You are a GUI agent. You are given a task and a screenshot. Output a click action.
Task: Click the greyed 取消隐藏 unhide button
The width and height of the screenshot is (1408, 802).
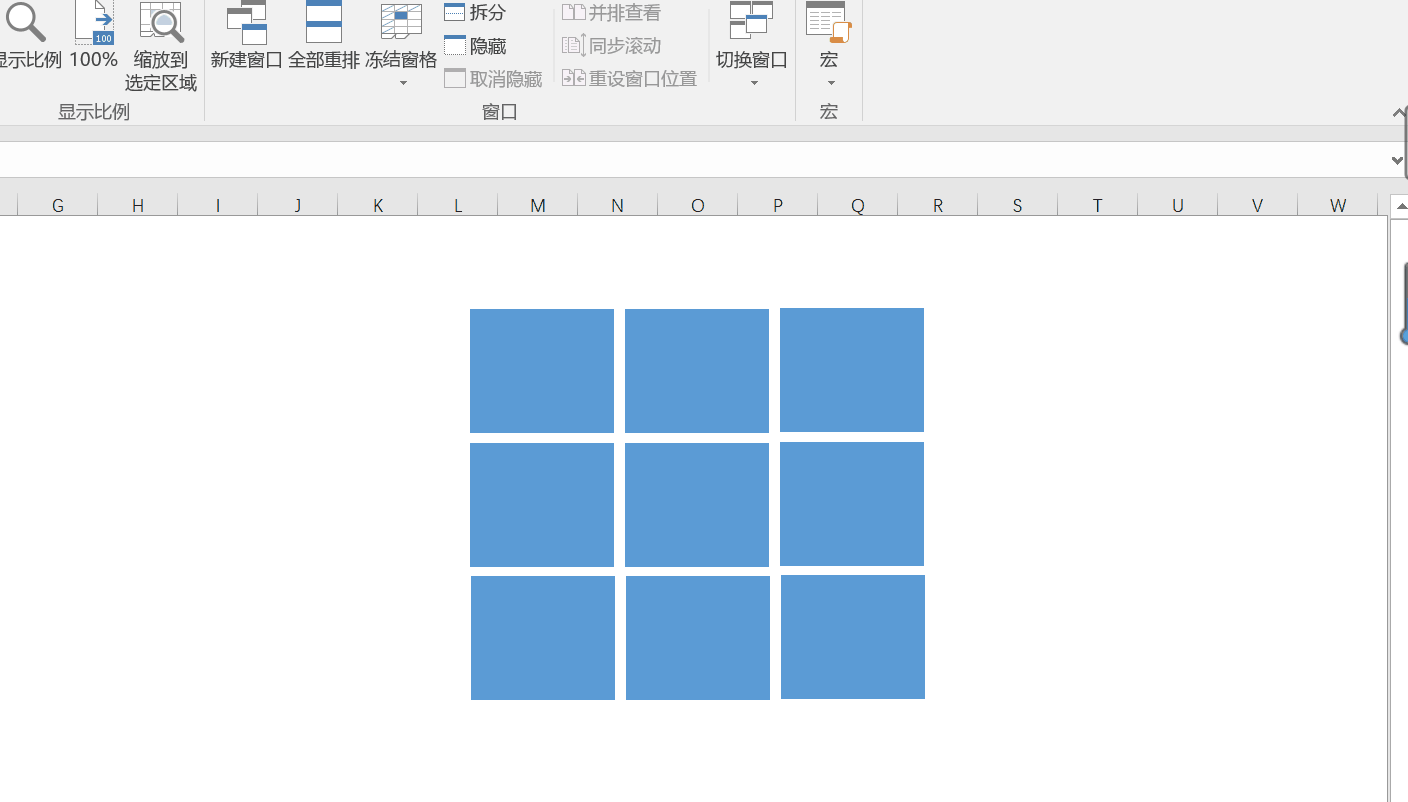tap(493, 79)
